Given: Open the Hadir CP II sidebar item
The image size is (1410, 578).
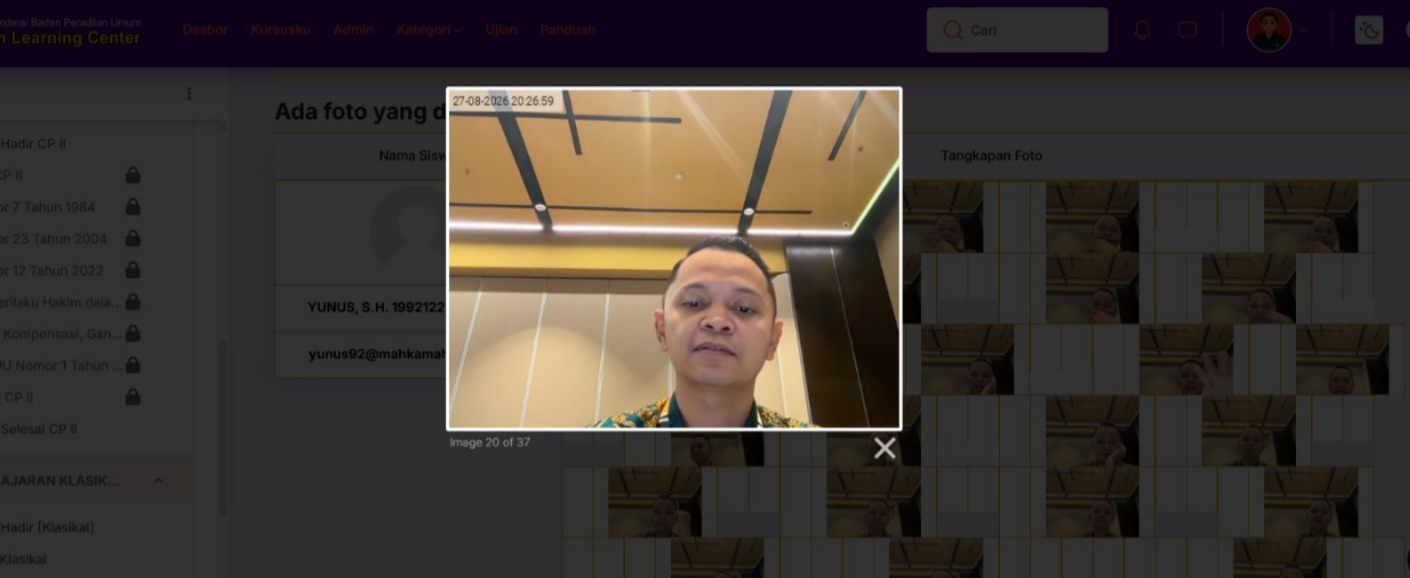Looking at the screenshot, I should (x=33, y=143).
